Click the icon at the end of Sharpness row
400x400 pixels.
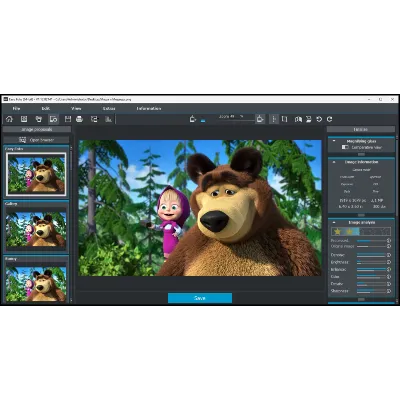pyautogui.click(x=389, y=291)
